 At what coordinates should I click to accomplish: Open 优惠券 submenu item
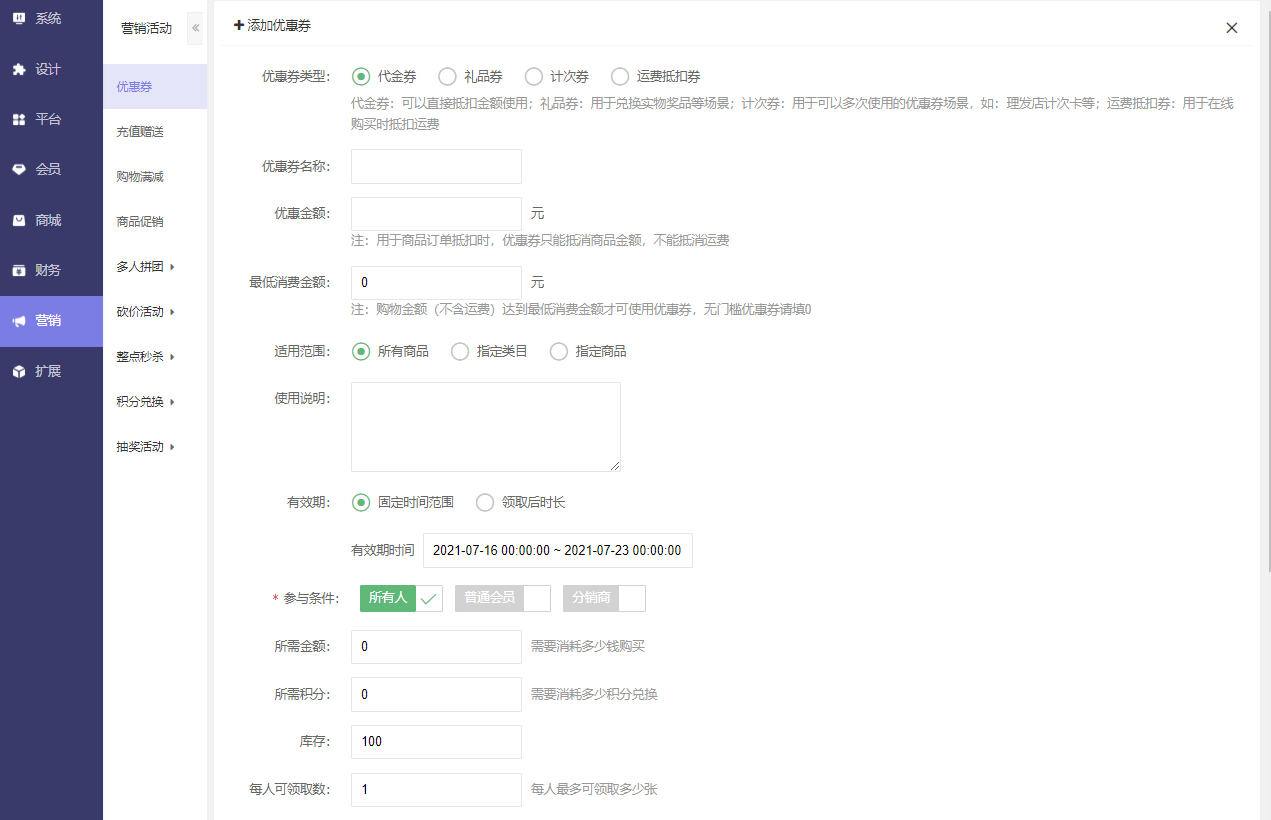pos(155,86)
